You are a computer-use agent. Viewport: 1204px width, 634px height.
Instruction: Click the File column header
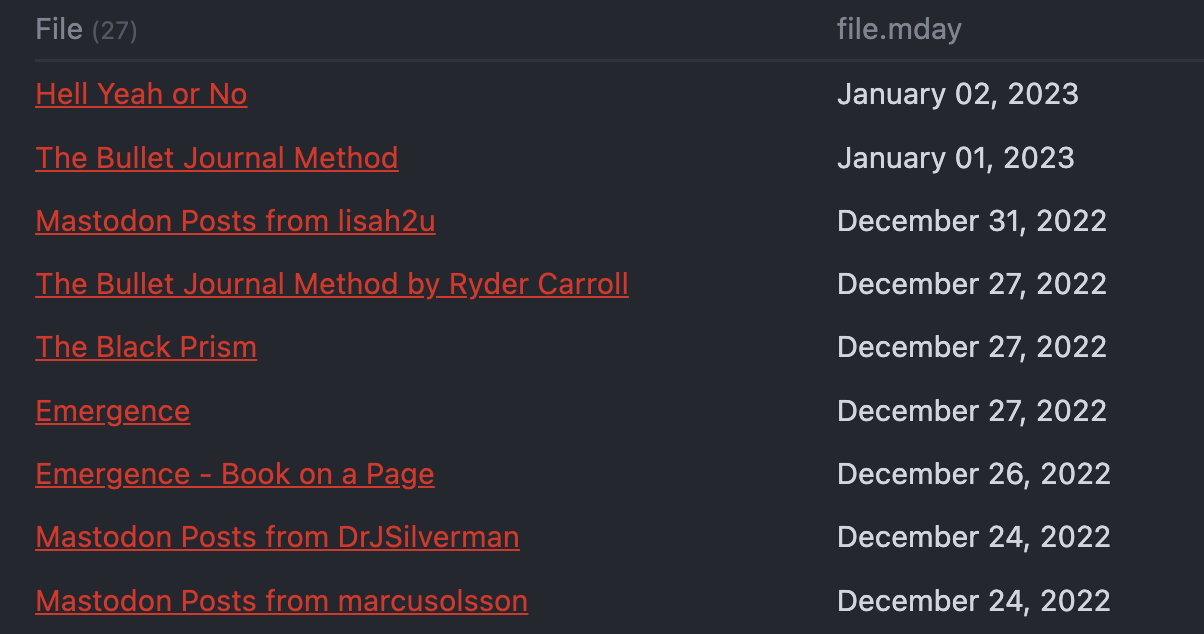(59, 30)
